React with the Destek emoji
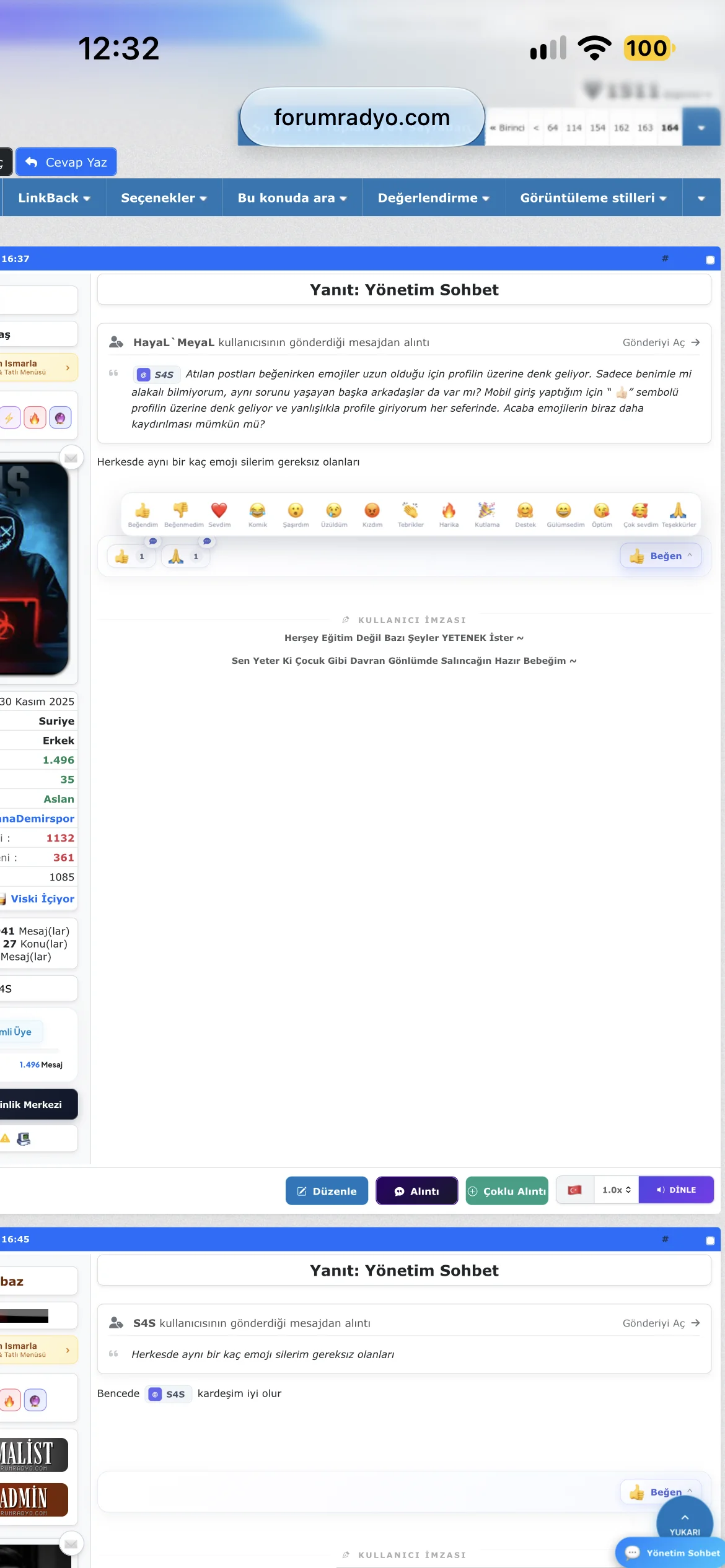Viewport: 725px width, 1568px height. pos(525,514)
